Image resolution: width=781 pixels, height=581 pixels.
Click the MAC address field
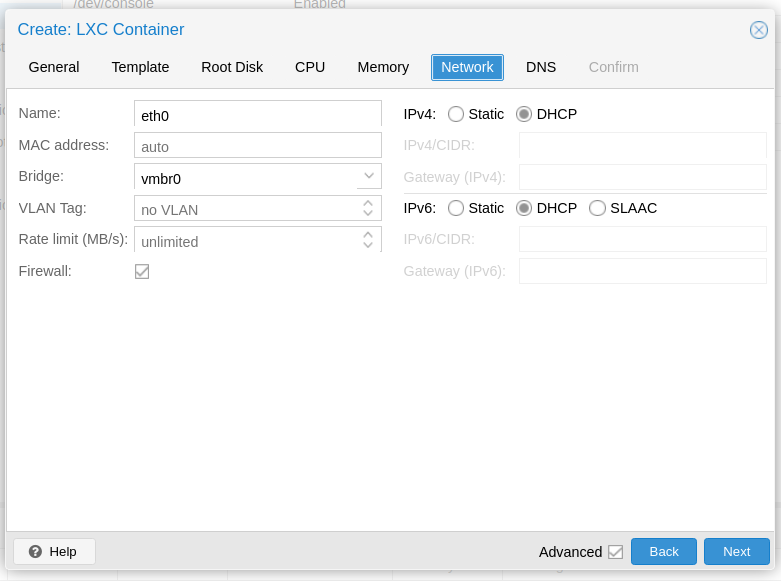(x=257, y=146)
